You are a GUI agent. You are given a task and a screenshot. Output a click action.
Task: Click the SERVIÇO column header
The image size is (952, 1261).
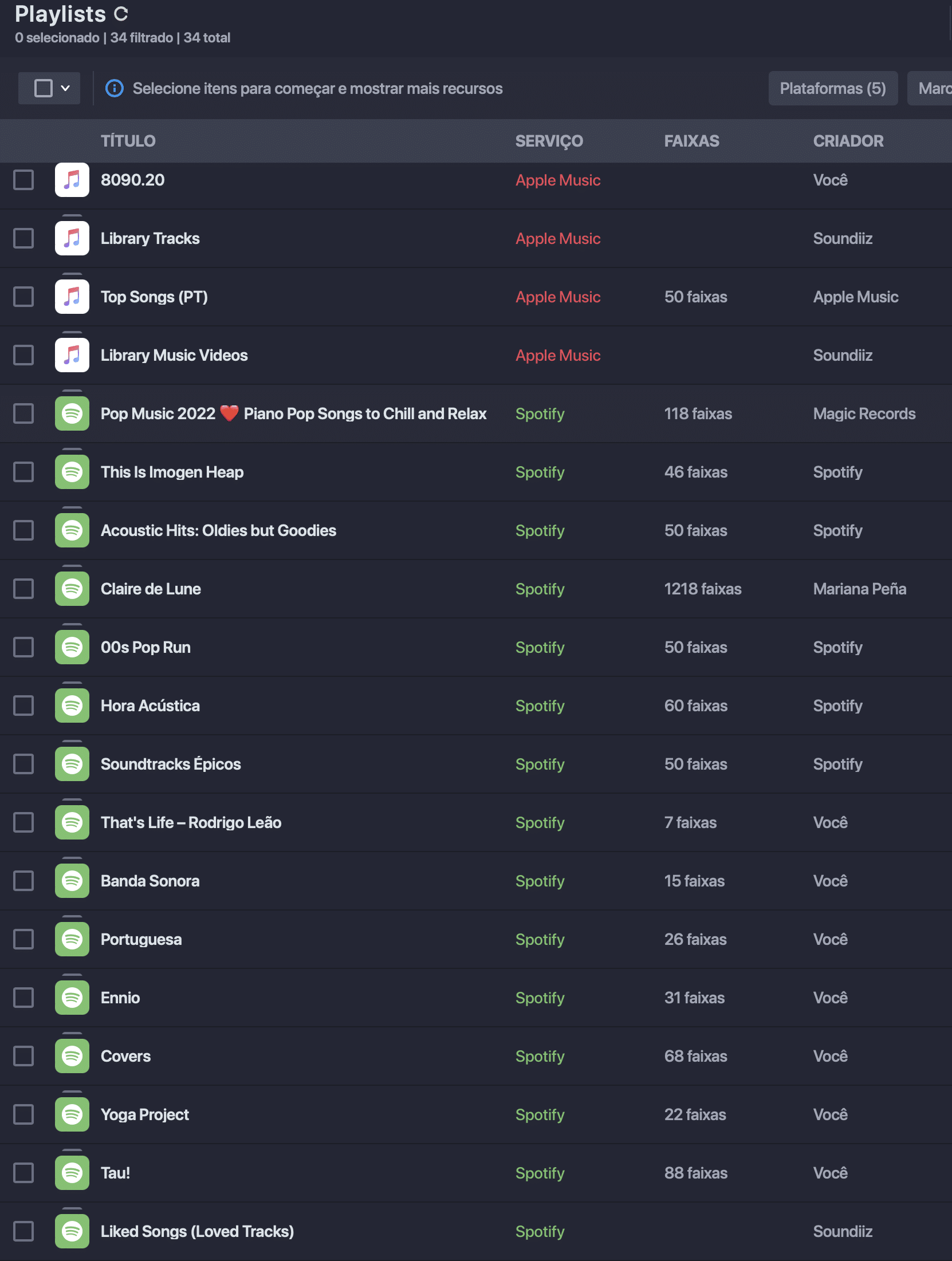pyautogui.click(x=549, y=141)
